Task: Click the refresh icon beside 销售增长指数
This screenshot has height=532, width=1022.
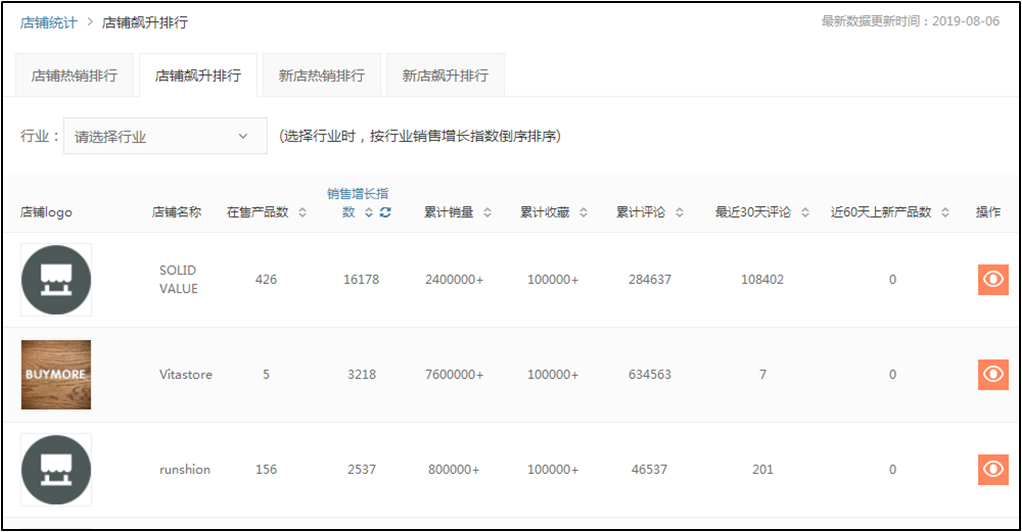Action: (385, 212)
